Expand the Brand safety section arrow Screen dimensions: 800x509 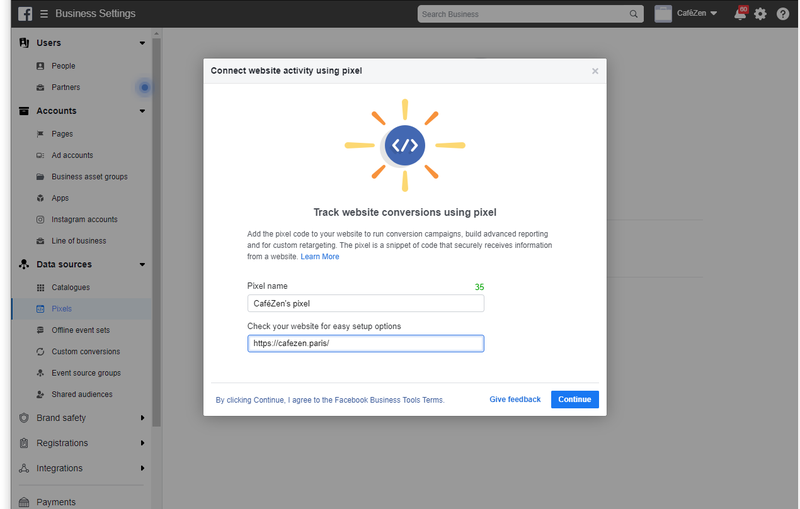142,418
